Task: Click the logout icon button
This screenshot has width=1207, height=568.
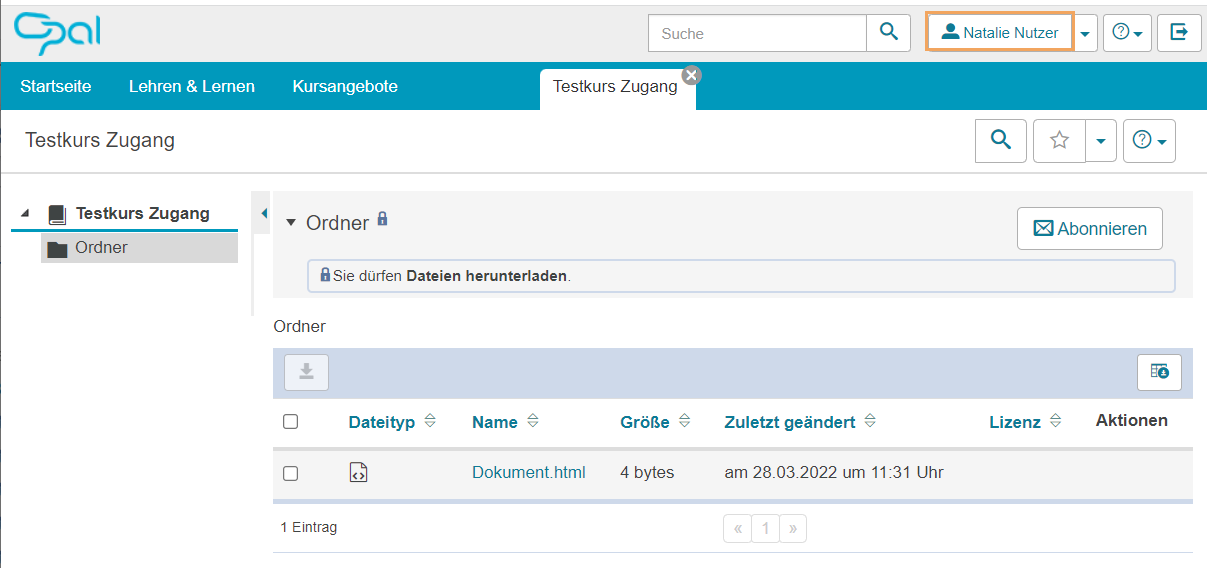Action: (1179, 33)
